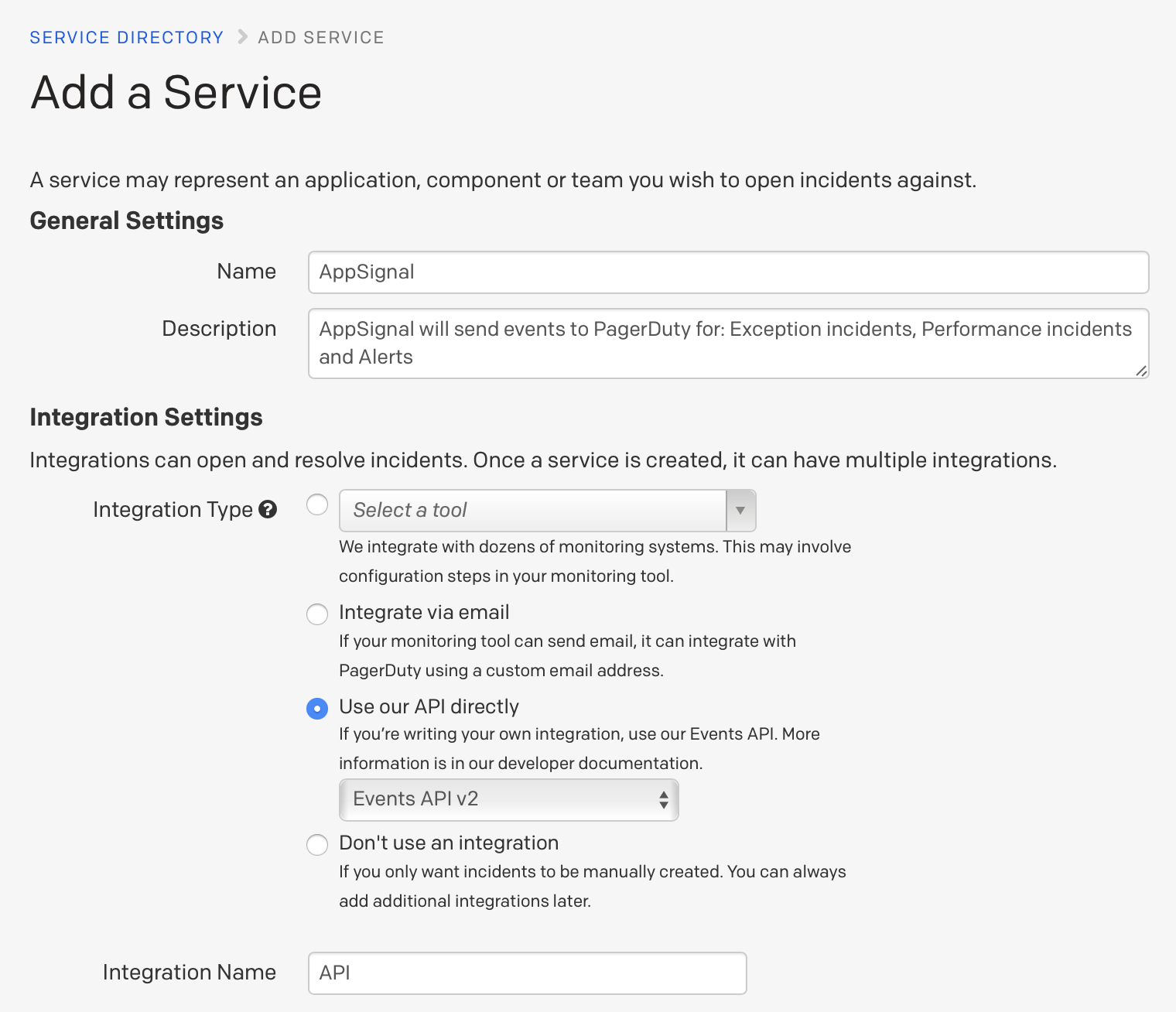This screenshot has height=1012, width=1176.
Task: Select the radio button beside Select a tool
Action: pyautogui.click(x=317, y=504)
